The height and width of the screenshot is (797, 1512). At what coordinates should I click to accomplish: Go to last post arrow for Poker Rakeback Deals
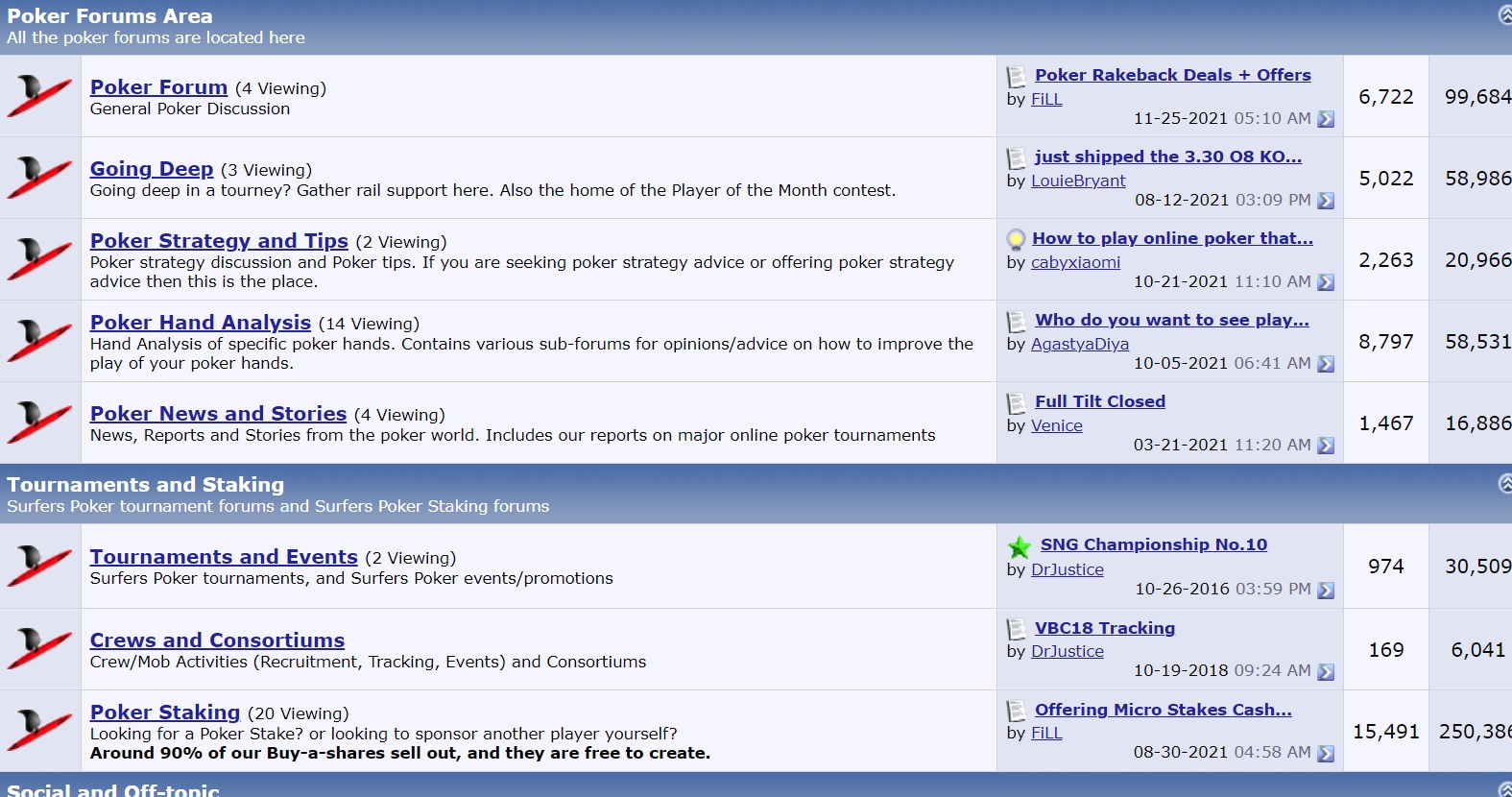1326,119
